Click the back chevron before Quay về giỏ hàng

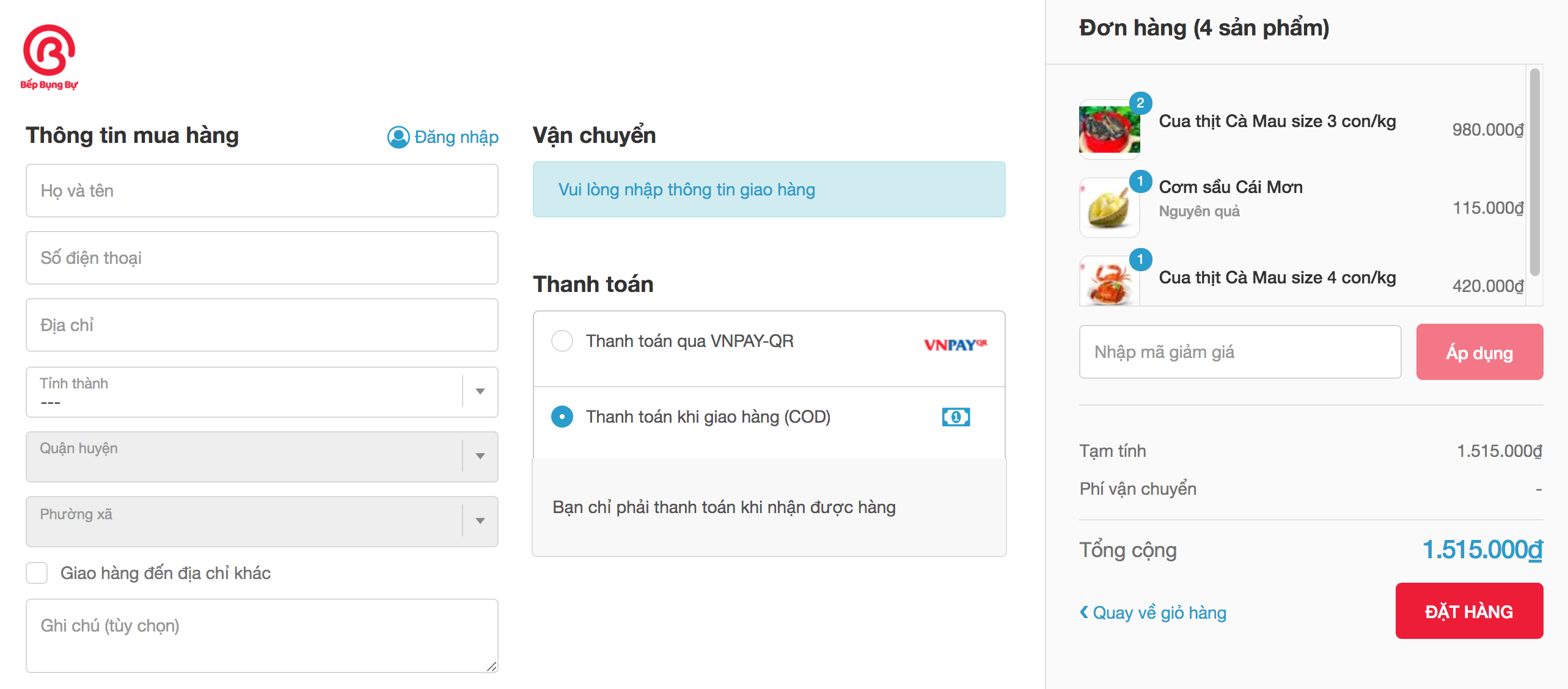click(1084, 611)
